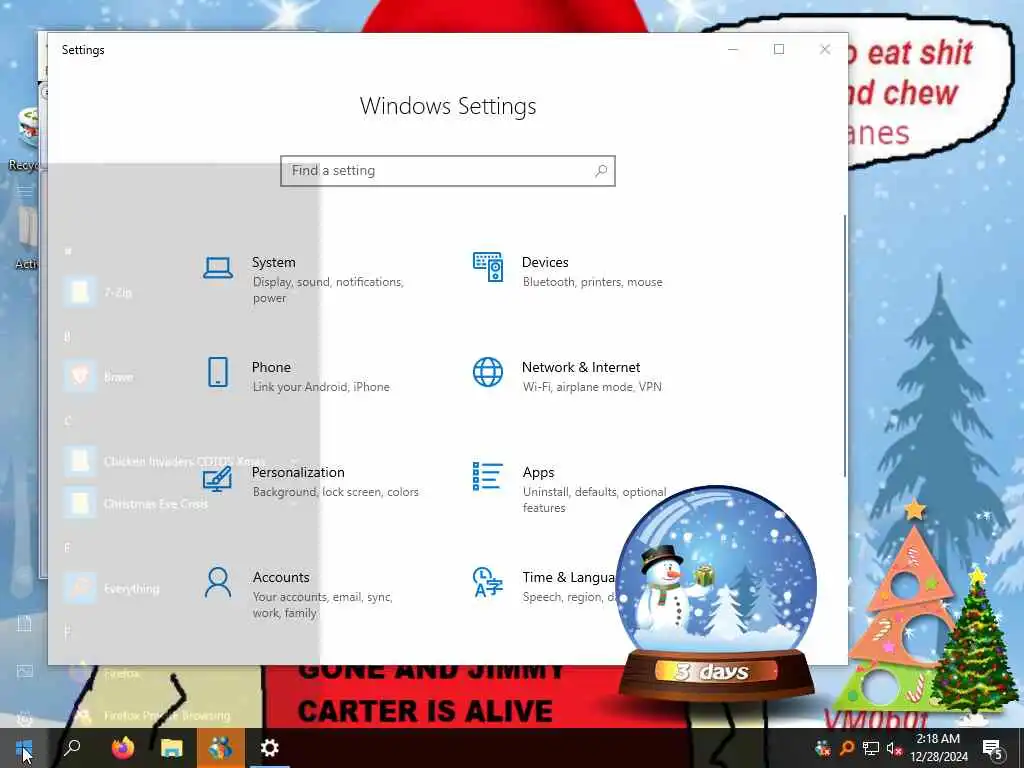Click the Windows Start button

pos(24,748)
